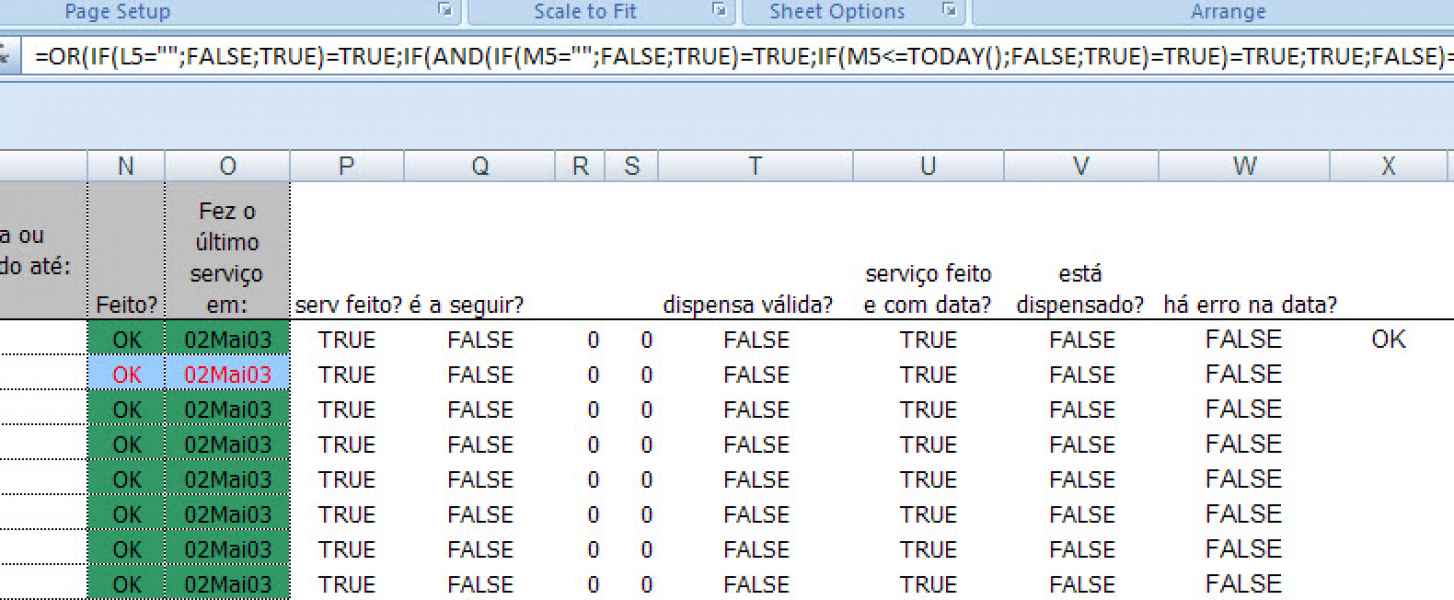Click the 'Fez o último serviço em:' header cell
1454x600 pixels.
227,257
